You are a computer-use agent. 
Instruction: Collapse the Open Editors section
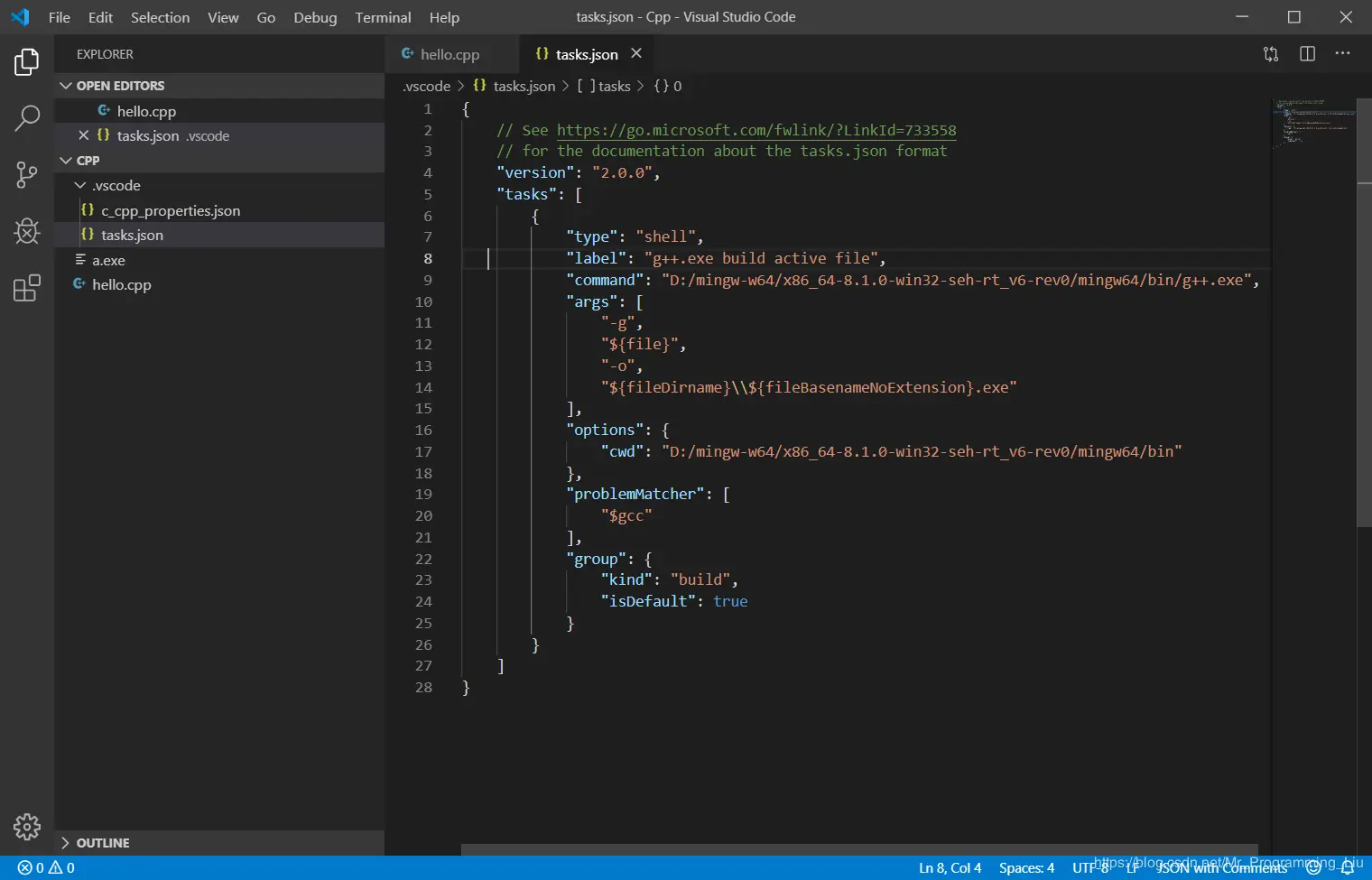[x=66, y=86]
